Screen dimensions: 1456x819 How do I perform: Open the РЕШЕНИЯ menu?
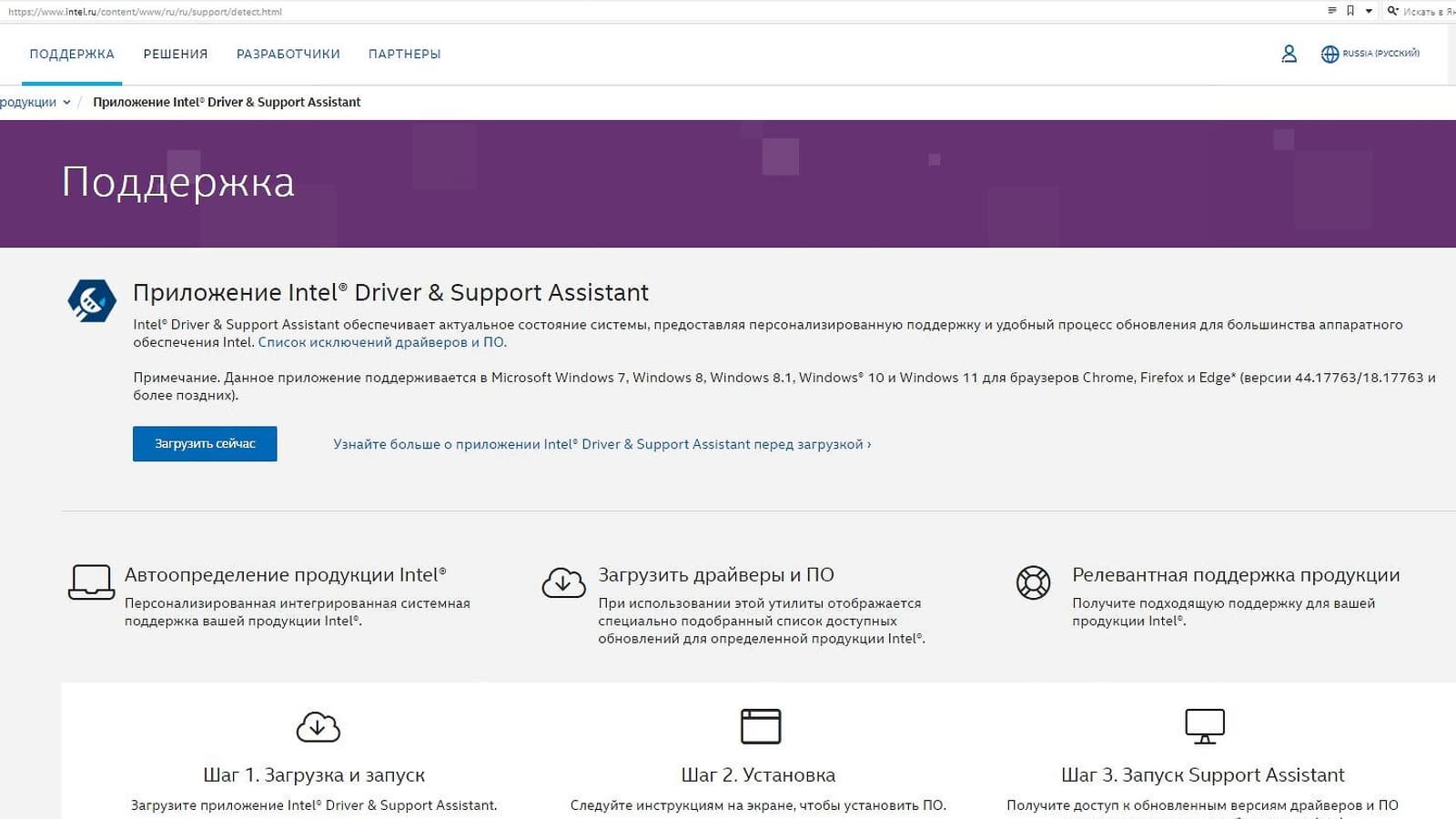[176, 54]
